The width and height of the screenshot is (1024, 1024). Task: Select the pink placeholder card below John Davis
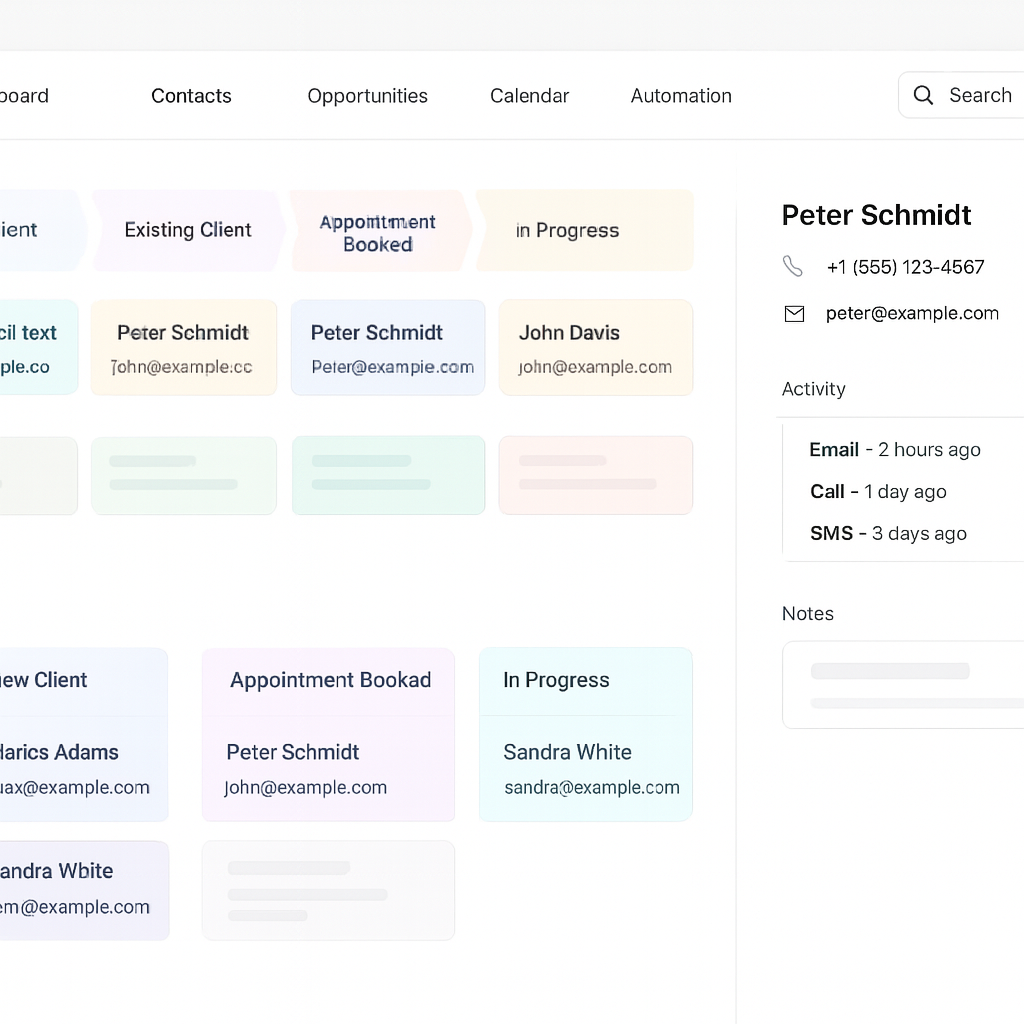pos(596,475)
